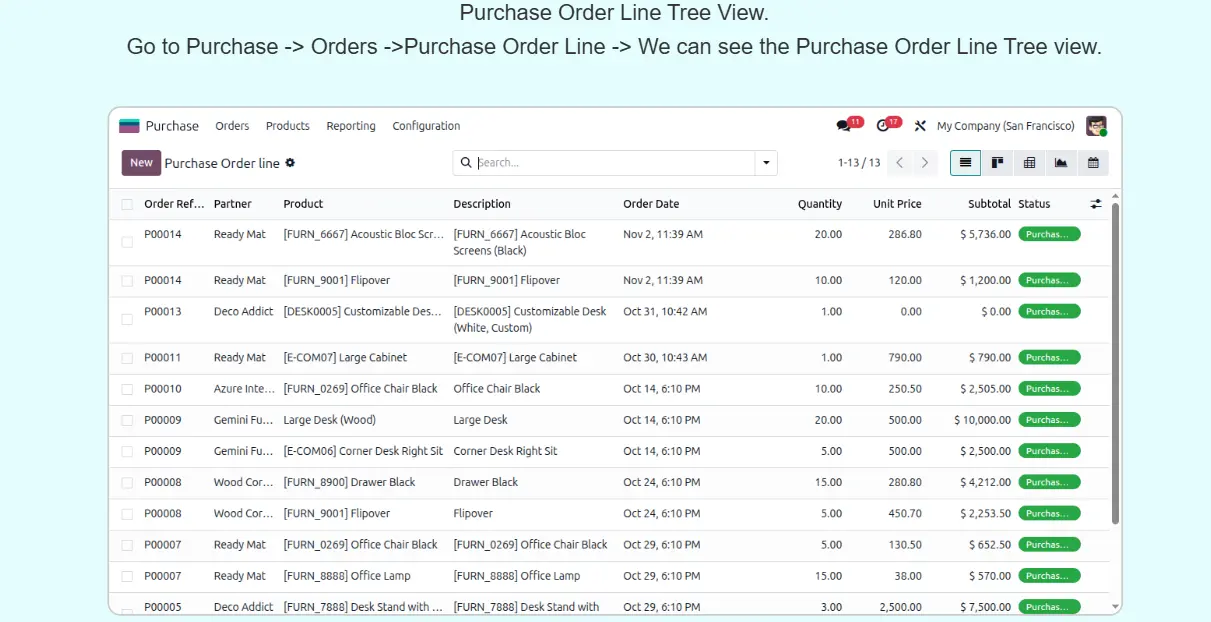1211x622 pixels.
Task: Open the messages conversation icon
Action: (843, 126)
